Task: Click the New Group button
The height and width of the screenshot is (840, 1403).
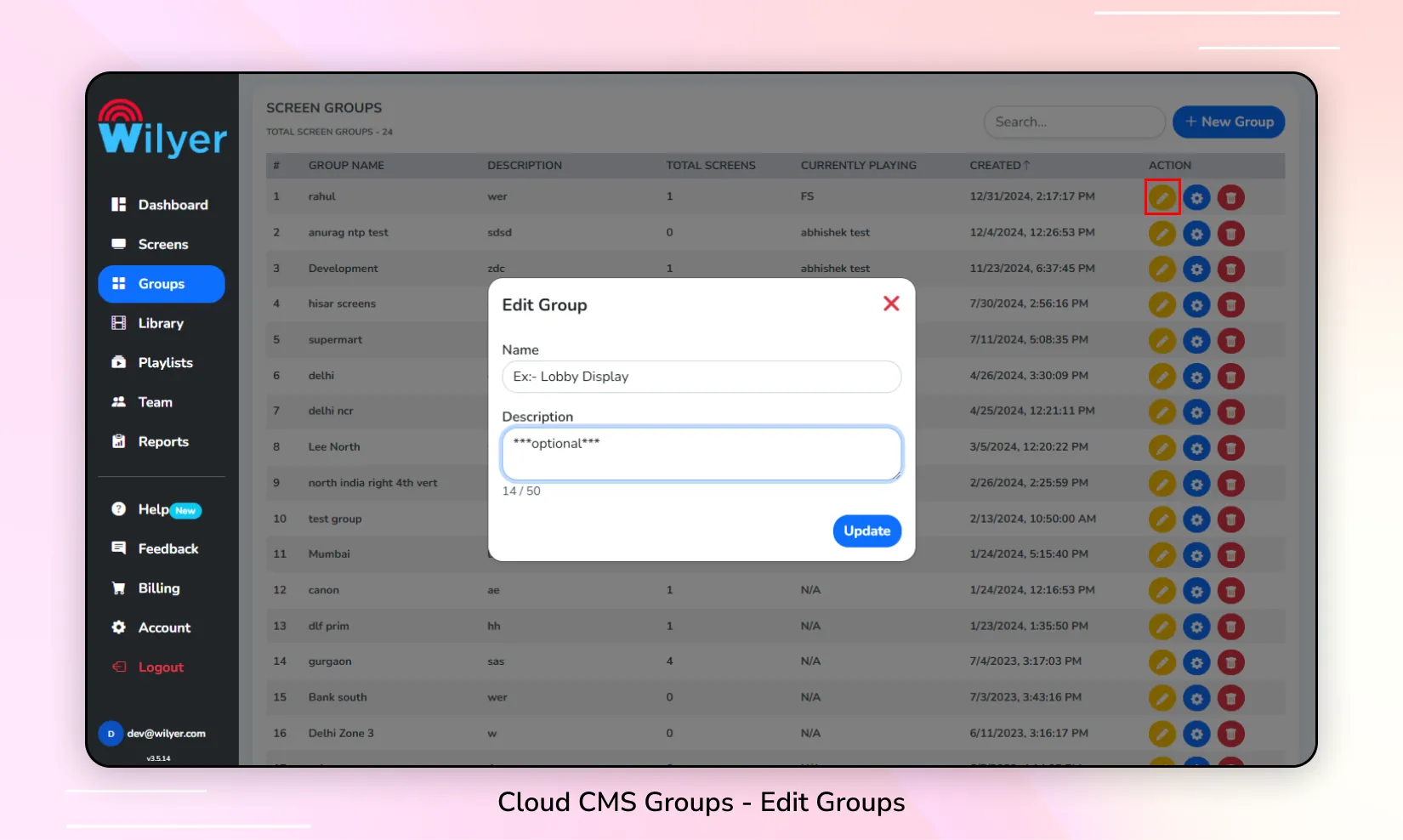Action: coord(1229,122)
